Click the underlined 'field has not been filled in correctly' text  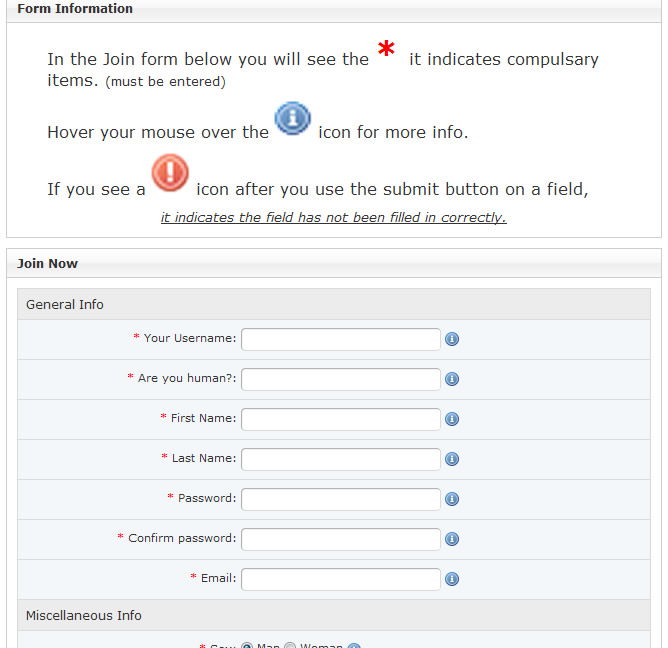(x=333, y=218)
